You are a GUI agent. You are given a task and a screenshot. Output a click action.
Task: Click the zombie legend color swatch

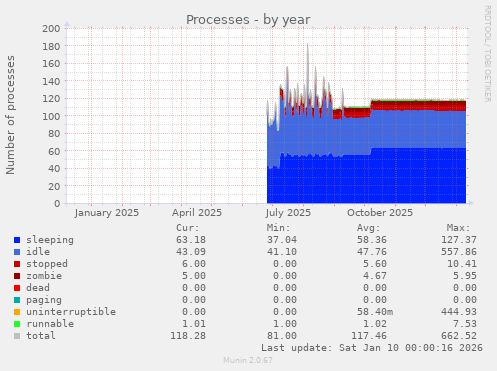[x=17, y=276]
